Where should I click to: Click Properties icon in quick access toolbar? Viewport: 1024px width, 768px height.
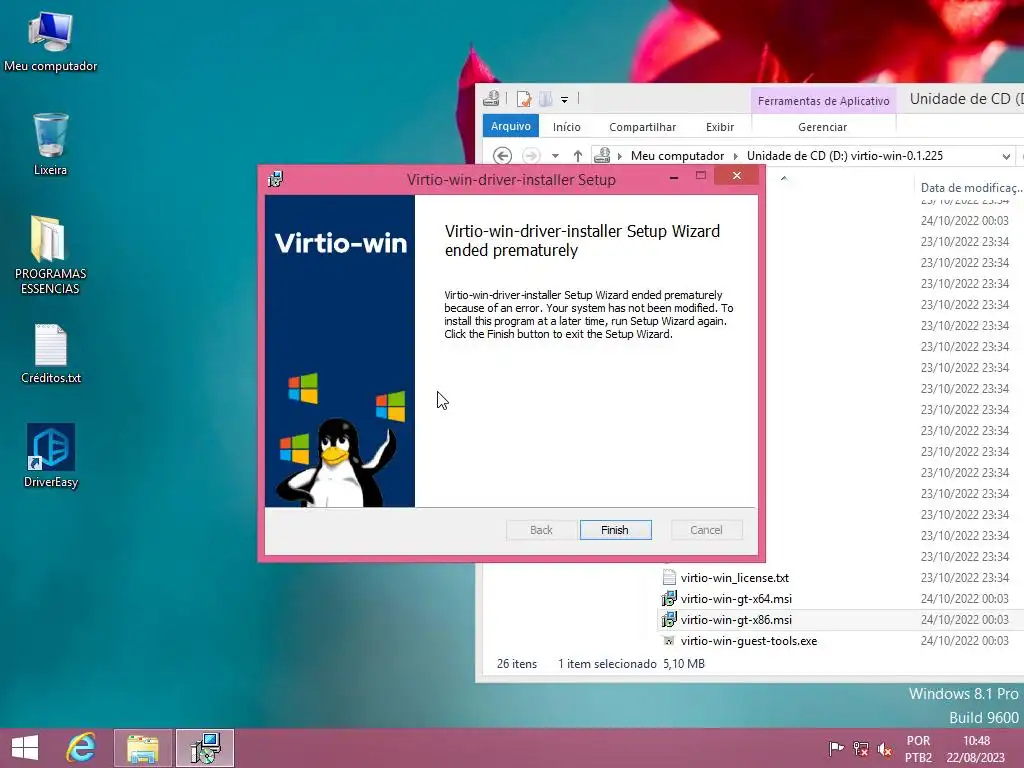click(x=524, y=99)
